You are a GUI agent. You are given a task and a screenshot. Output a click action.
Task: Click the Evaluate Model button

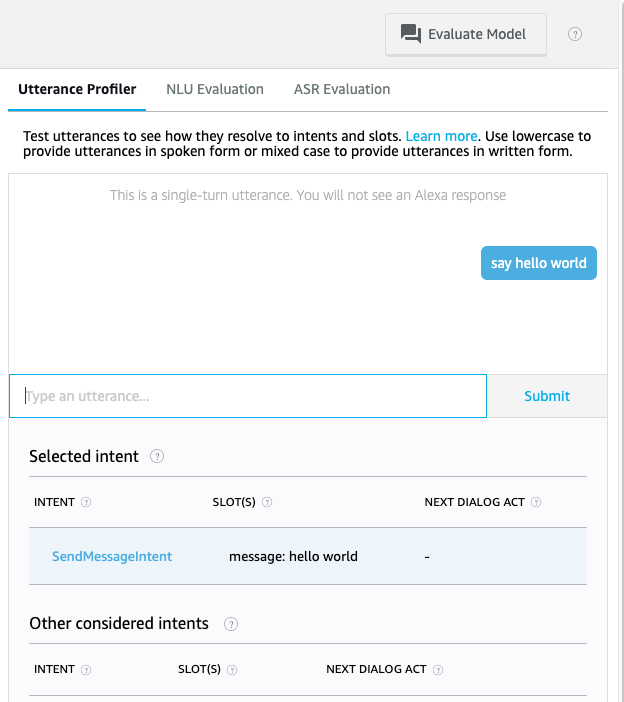tap(465, 34)
